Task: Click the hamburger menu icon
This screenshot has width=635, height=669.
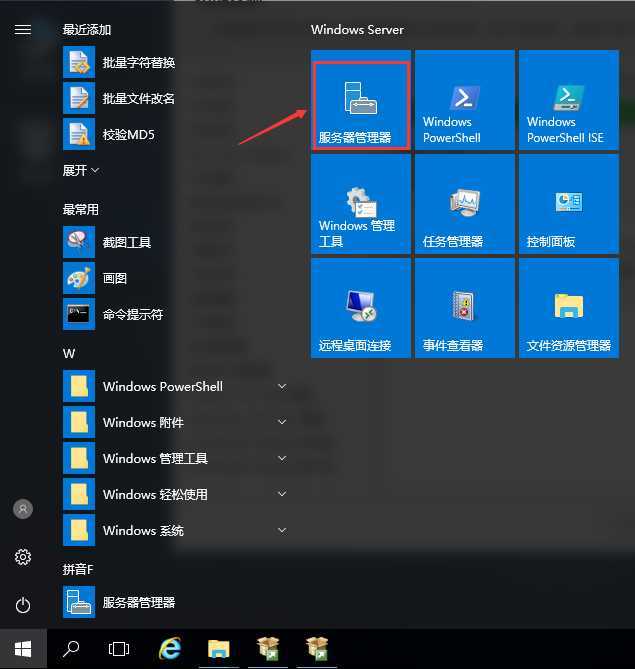Action: click(x=23, y=29)
